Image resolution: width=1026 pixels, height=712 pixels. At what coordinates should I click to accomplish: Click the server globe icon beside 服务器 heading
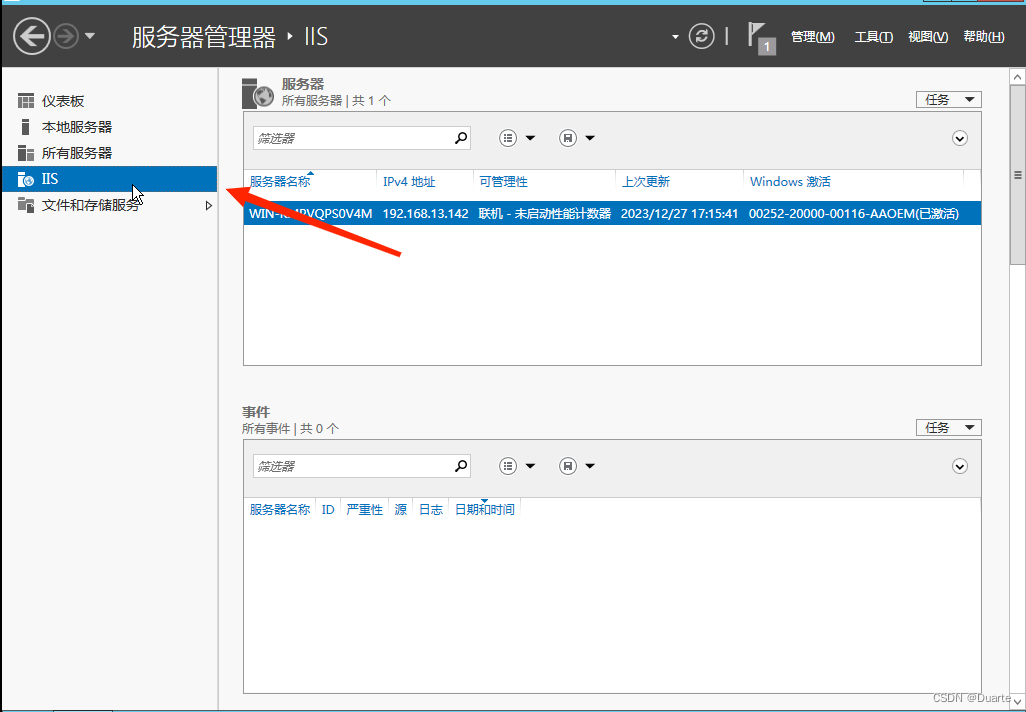click(x=258, y=93)
